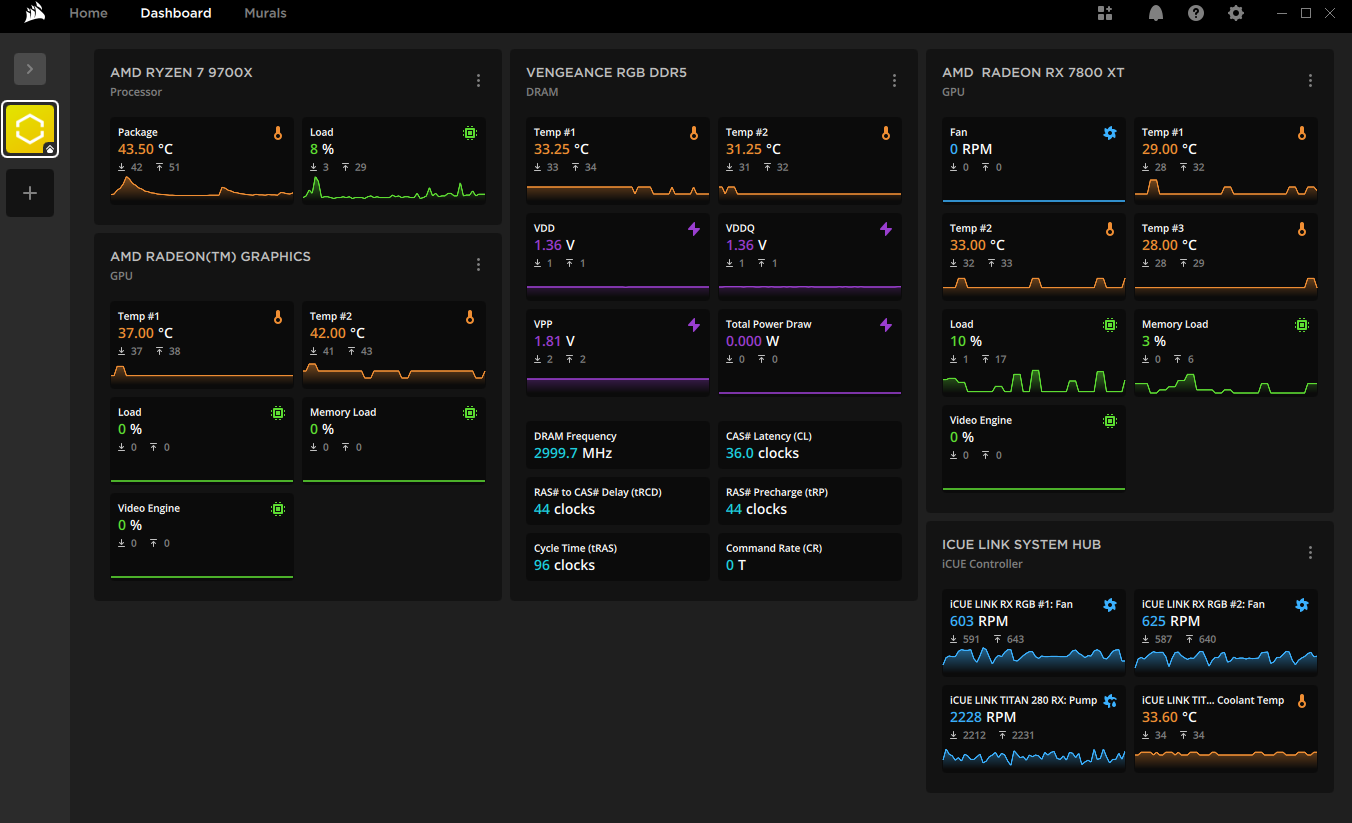The image size is (1352, 823).
Task: Click the Ryzen Load percentage graph
Action: [394, 188]
